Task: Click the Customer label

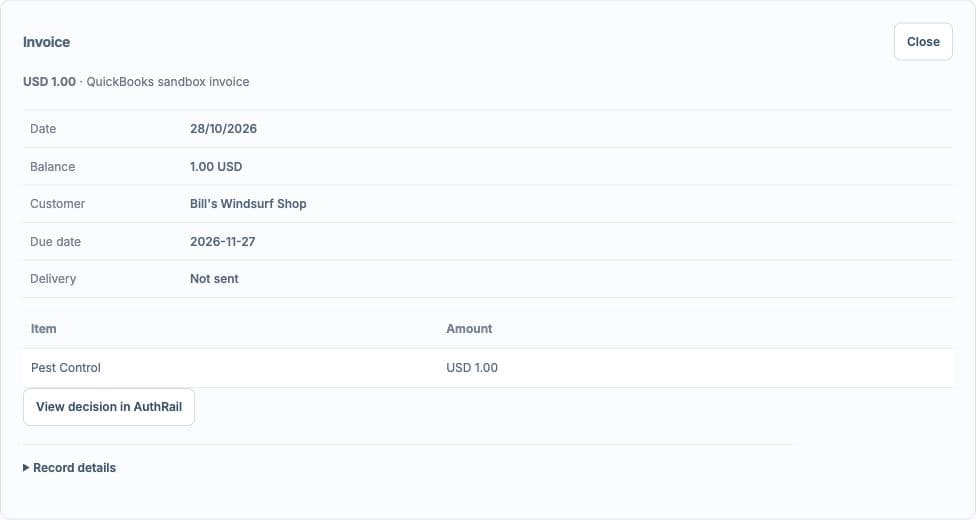Action: tap(57, 204)
